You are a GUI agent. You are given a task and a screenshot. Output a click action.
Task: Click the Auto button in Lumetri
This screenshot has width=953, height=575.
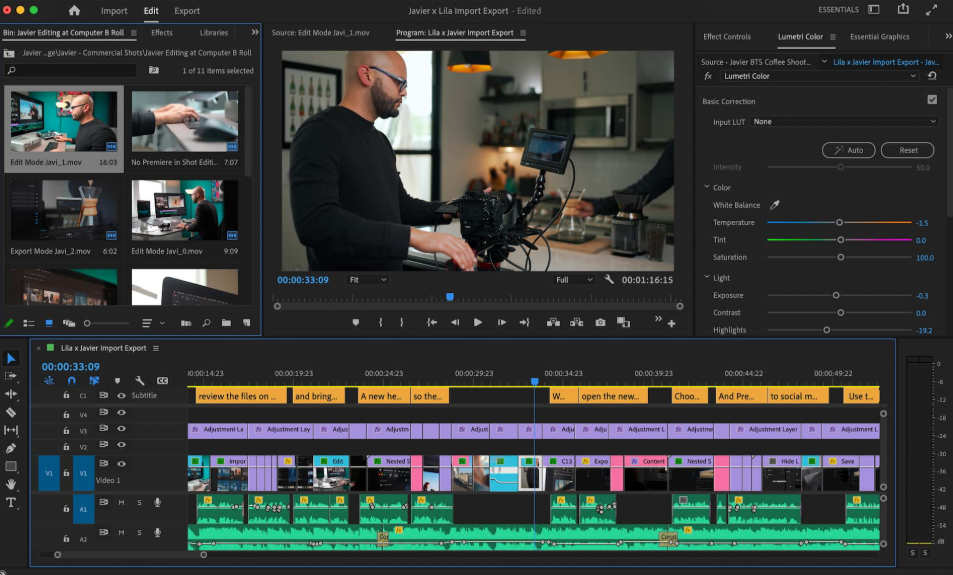[848, 150]
